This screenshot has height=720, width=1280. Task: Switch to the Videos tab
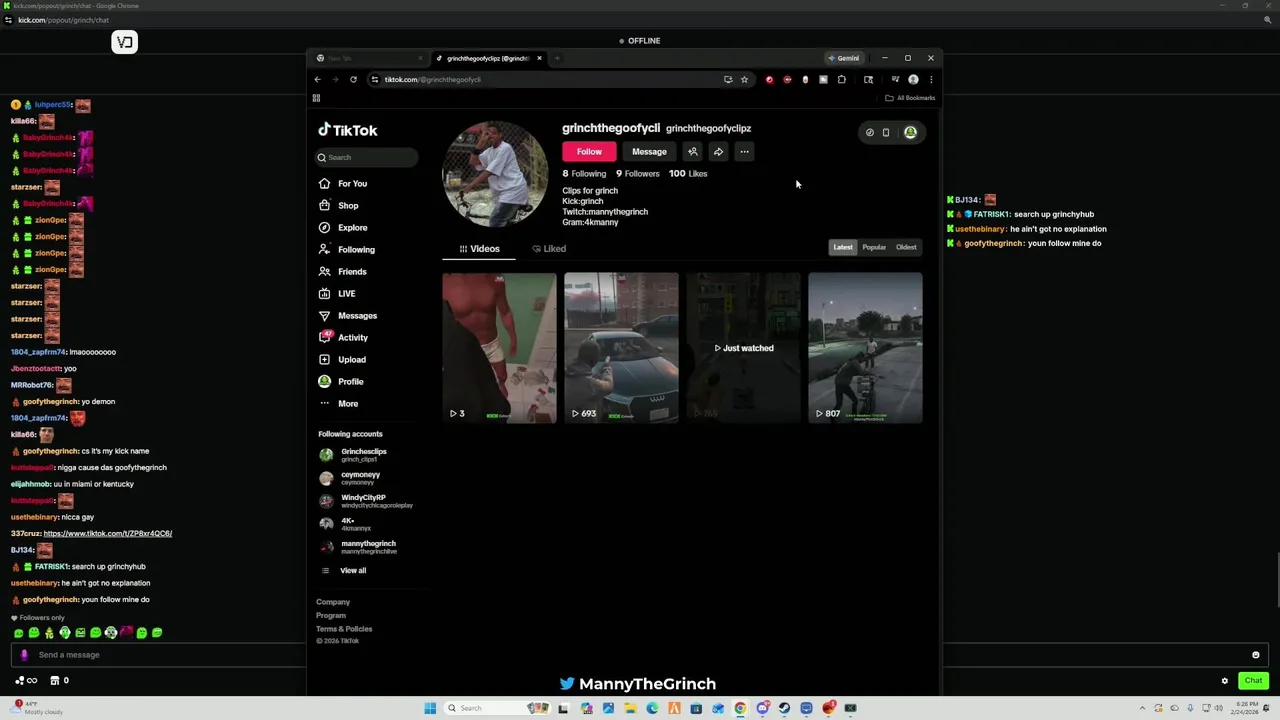(479, 249)
